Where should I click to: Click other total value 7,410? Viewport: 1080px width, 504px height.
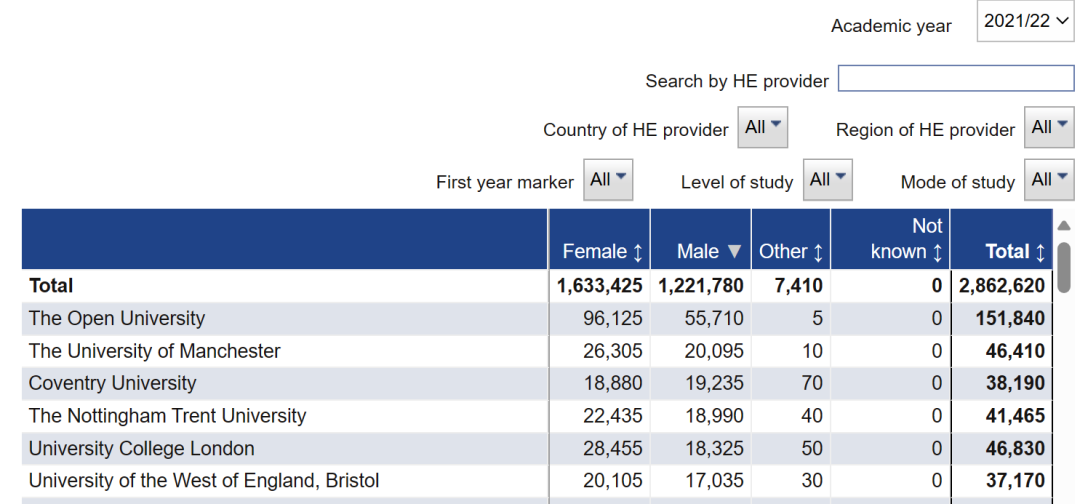(x=798, y=286)
